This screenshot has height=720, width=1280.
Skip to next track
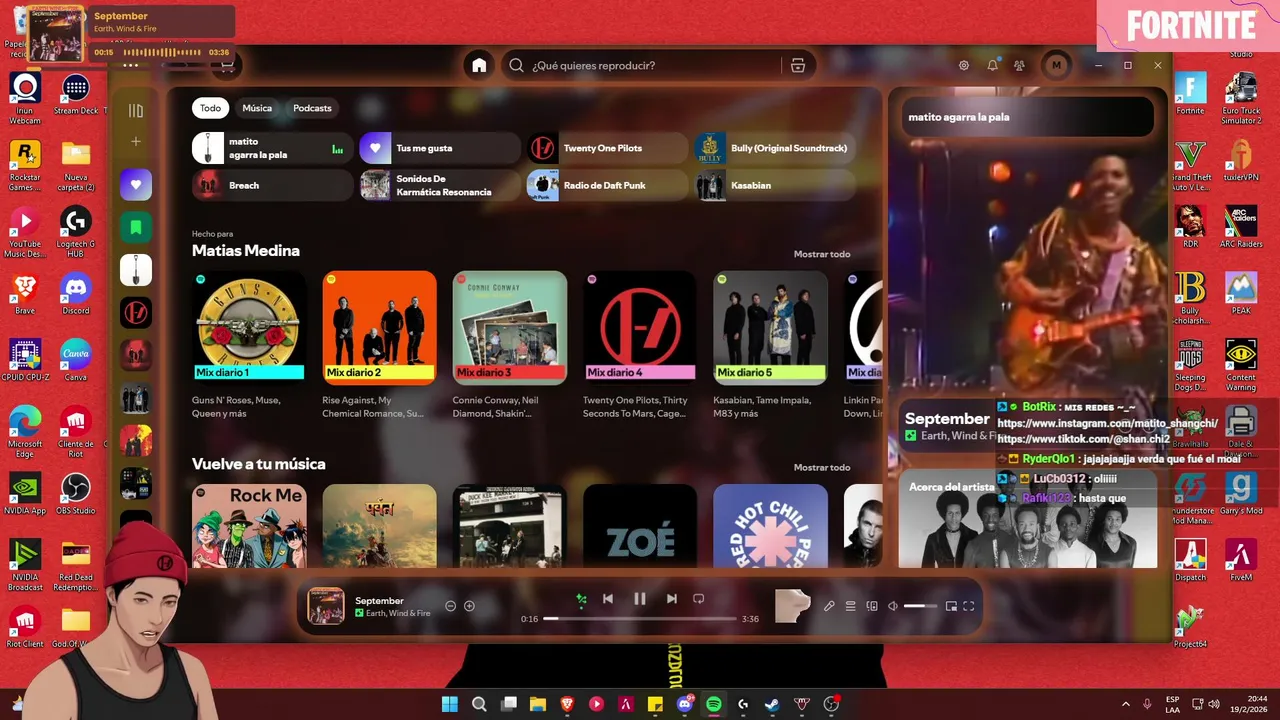(x=672, y=599)
